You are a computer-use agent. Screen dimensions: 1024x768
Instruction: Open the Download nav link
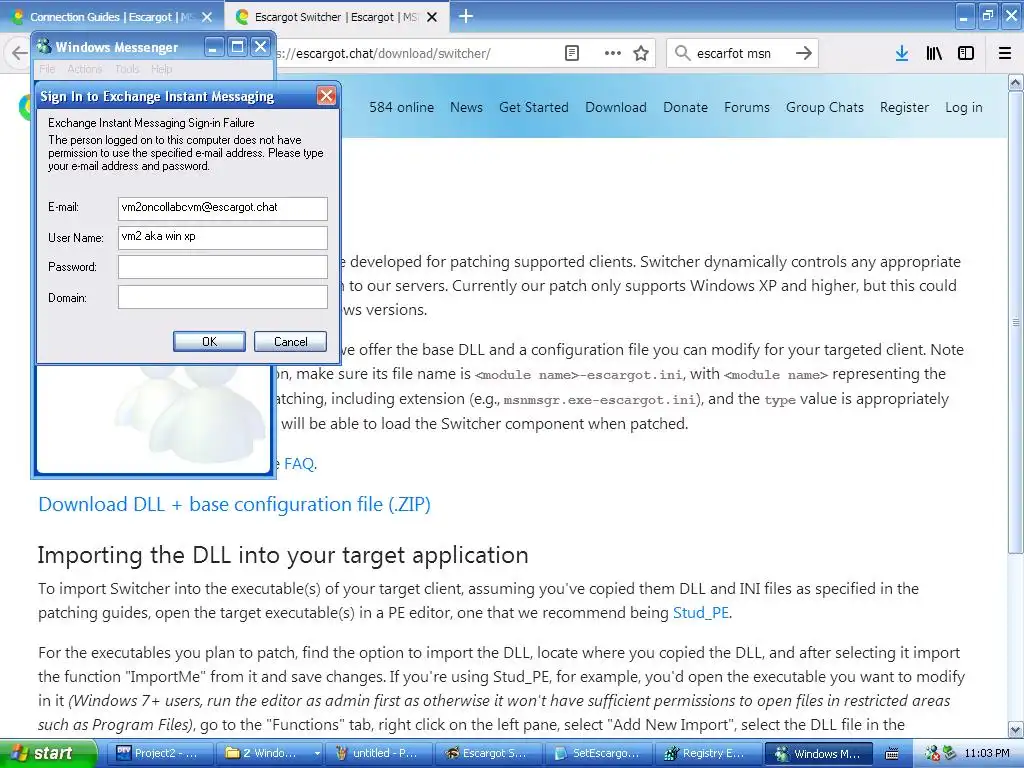(x=616, y=107)
